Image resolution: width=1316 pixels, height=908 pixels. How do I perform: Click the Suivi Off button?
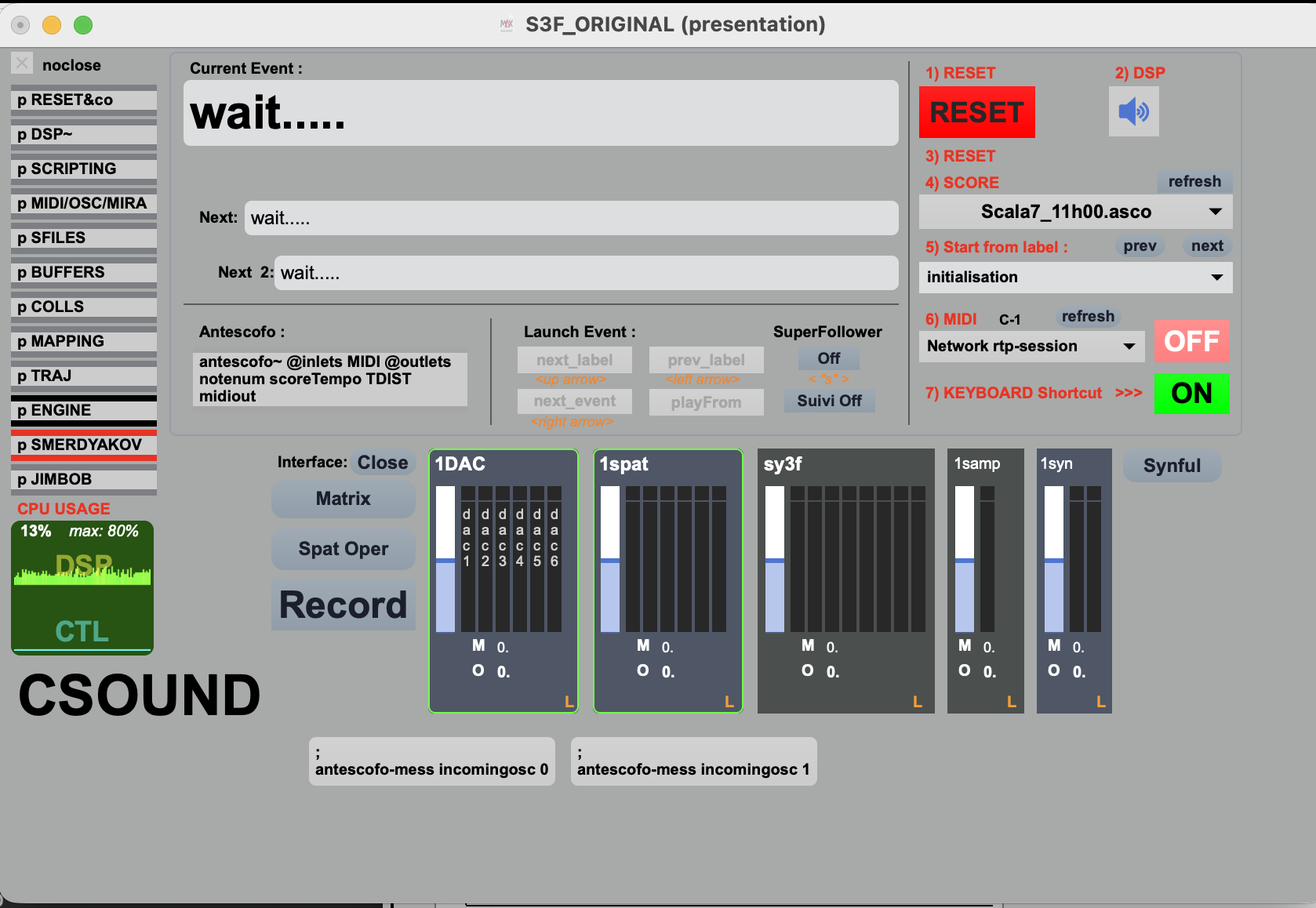pyautogui.click(x=829, y=401)
